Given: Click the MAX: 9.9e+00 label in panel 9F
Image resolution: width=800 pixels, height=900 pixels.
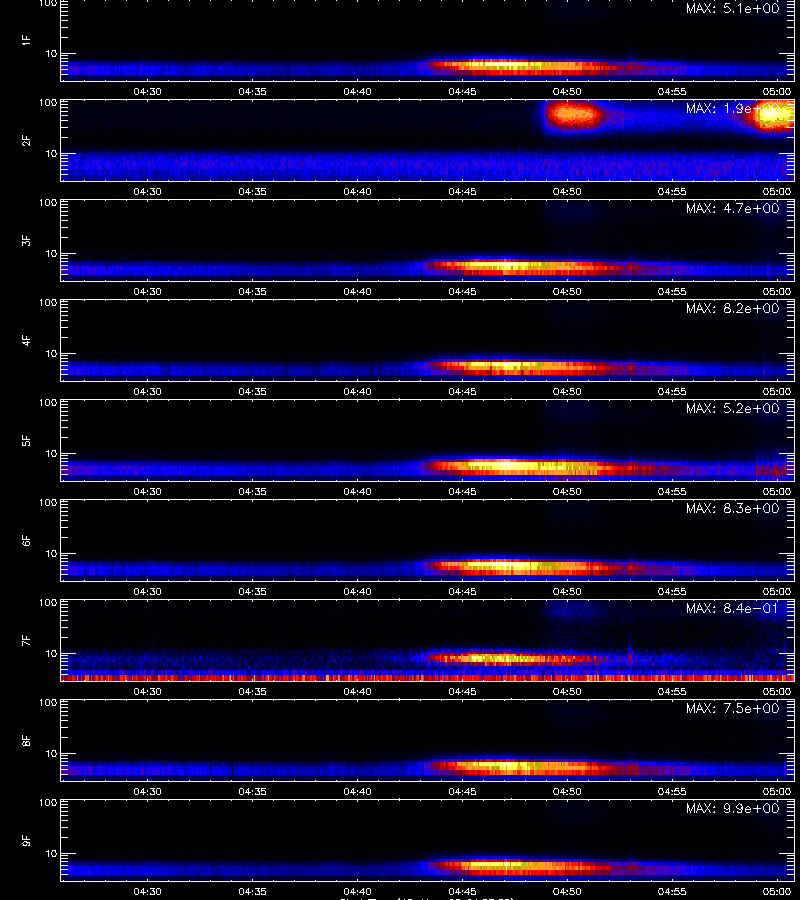Looking at the screenshot, I should 732,808.
